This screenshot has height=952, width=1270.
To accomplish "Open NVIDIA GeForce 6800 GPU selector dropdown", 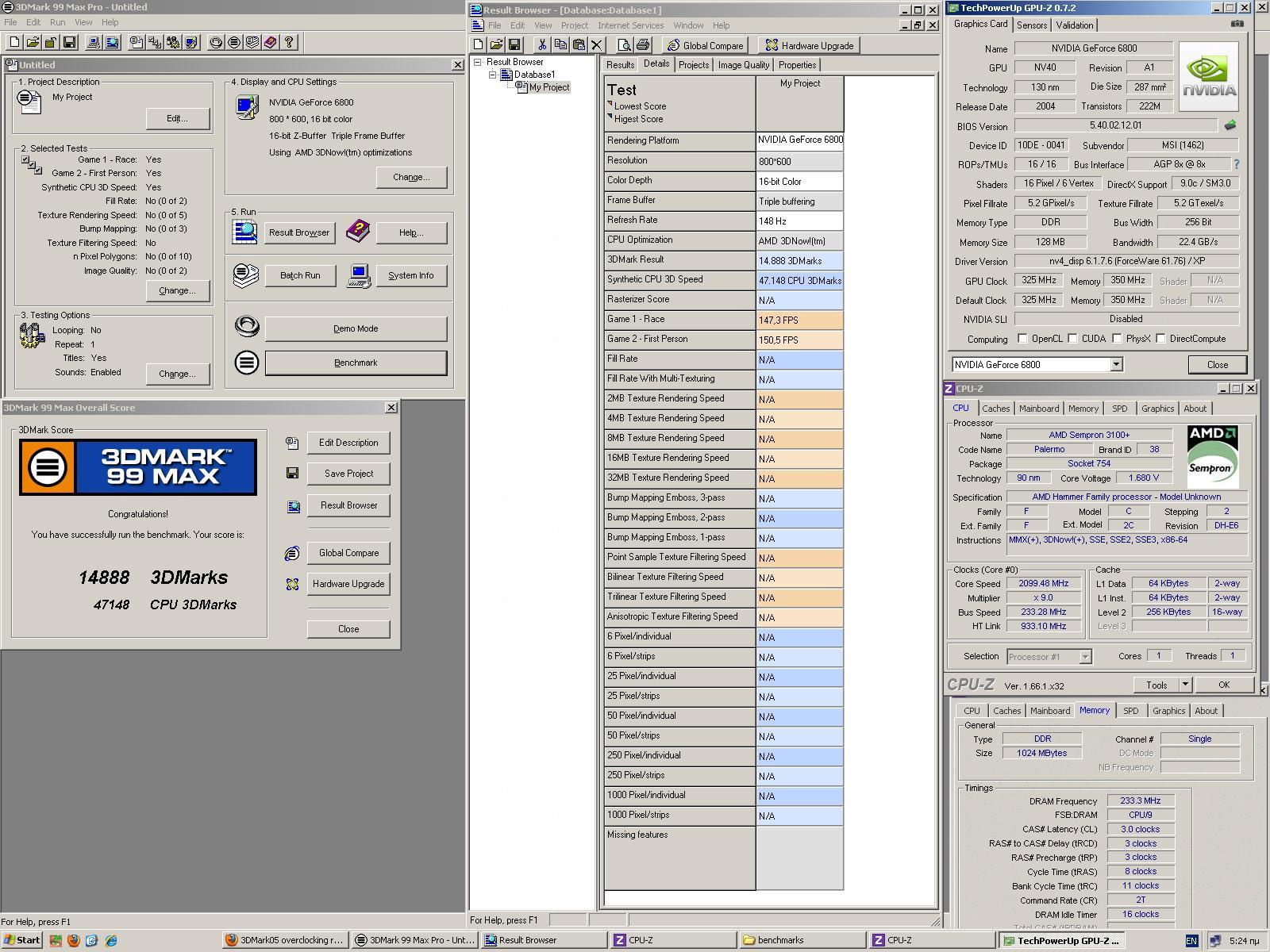I will [1116, 364].
